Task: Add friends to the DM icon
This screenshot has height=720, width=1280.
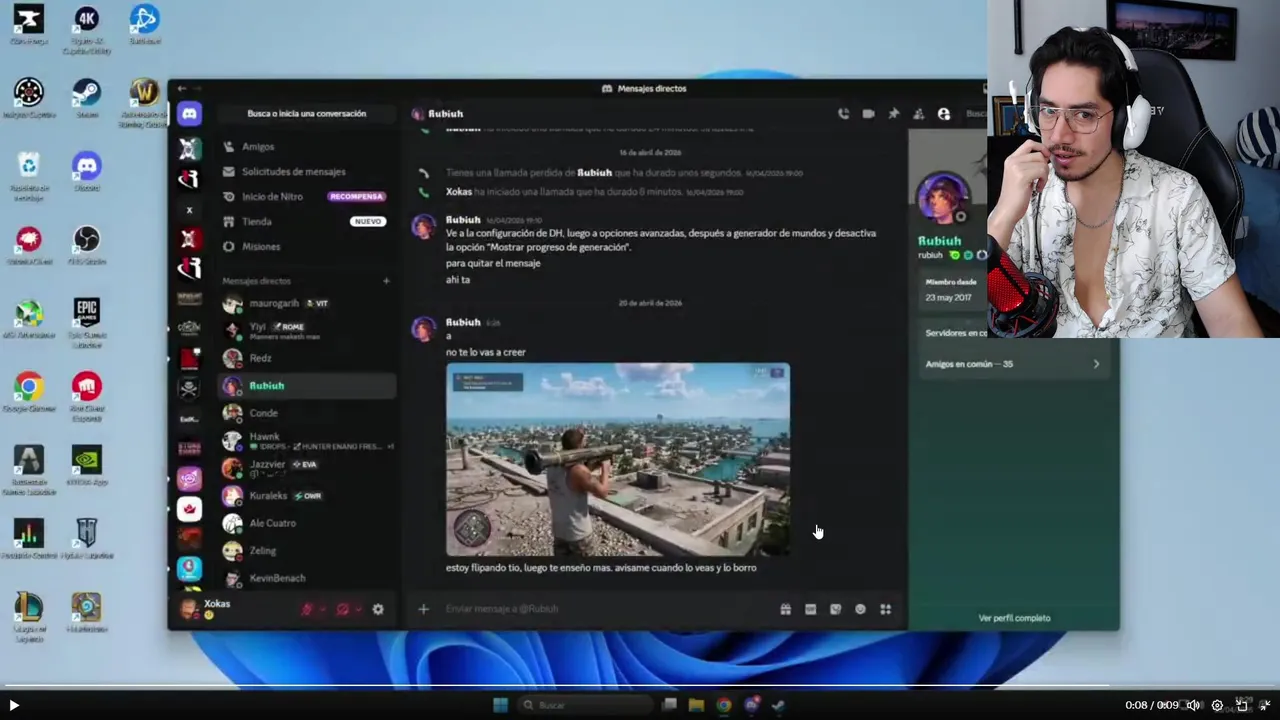Action: pos(918,114)
